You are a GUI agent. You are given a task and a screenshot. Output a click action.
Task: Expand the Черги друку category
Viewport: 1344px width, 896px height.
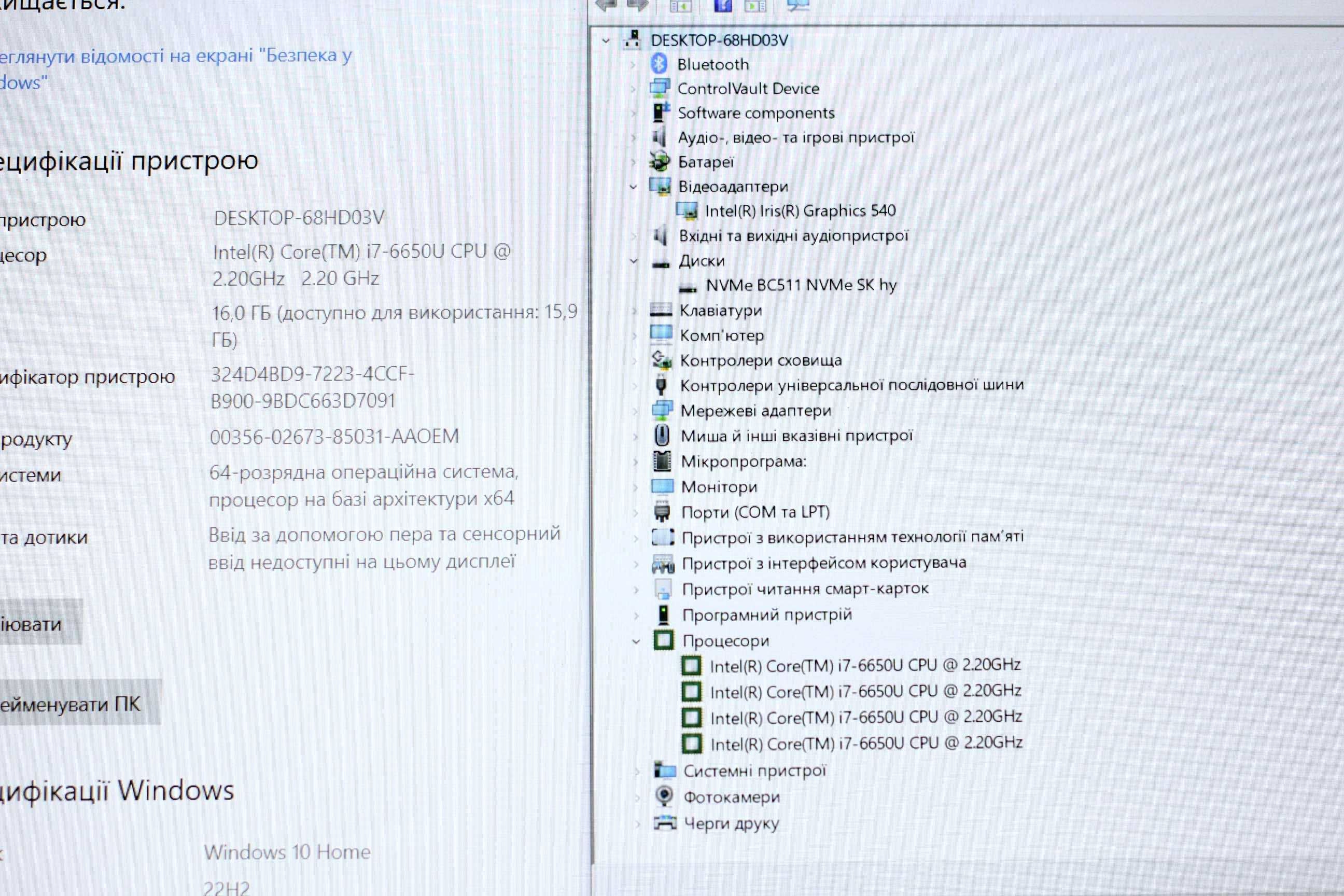(638, 824)
